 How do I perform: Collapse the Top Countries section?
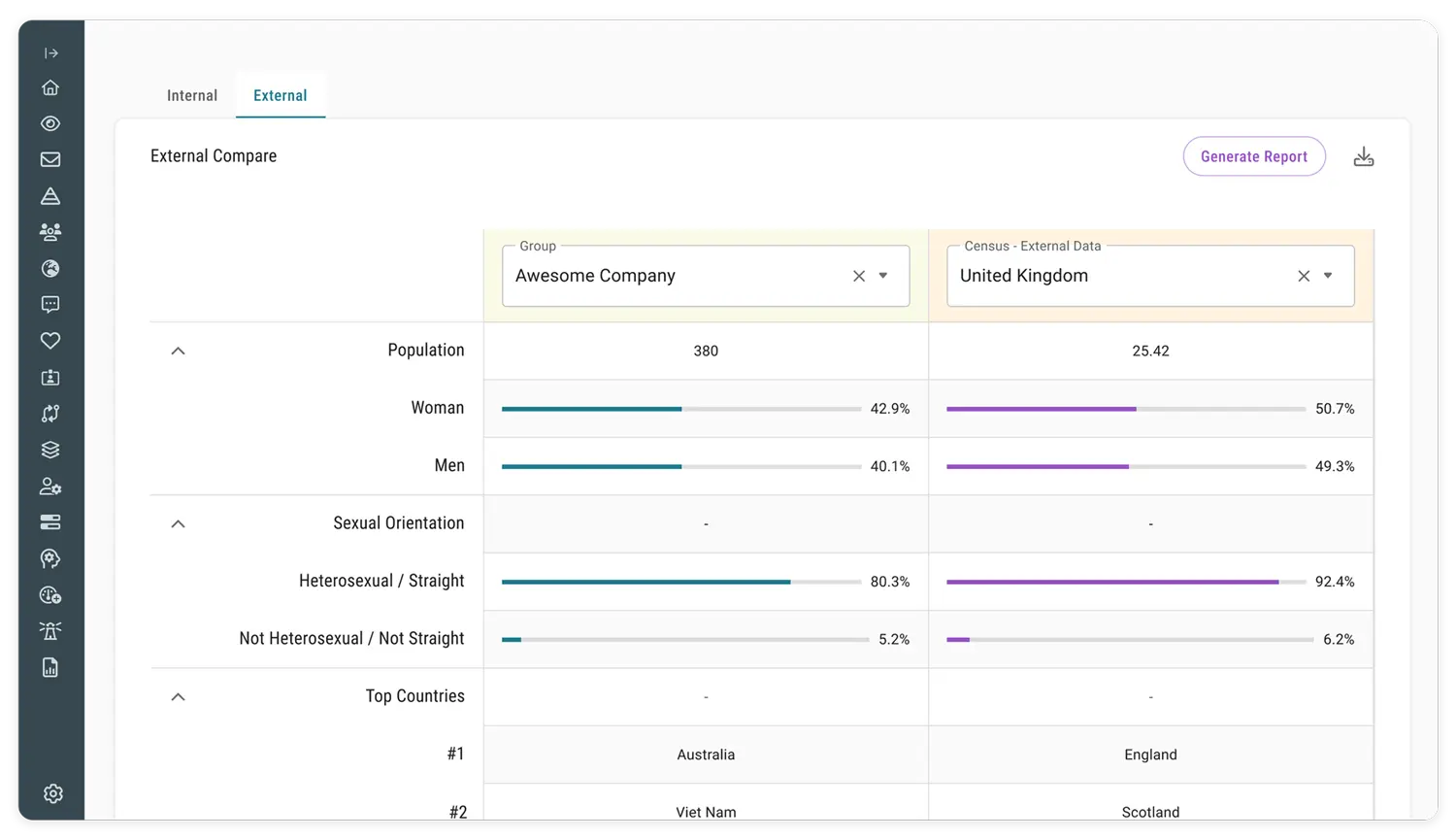click(x=178, y=696)
